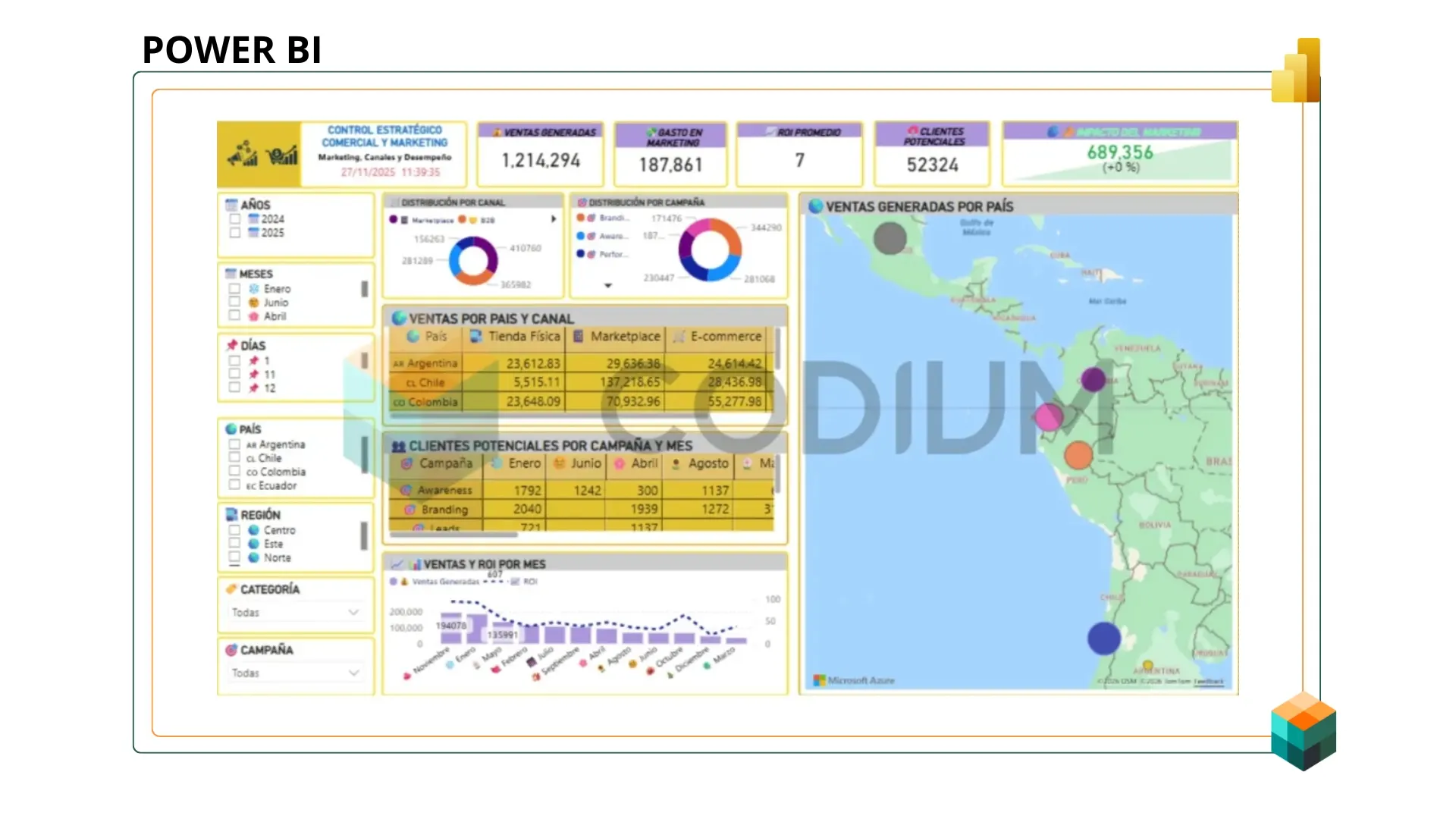Click the red pin icon beside DÍAS title

click(x=232, y=345)
